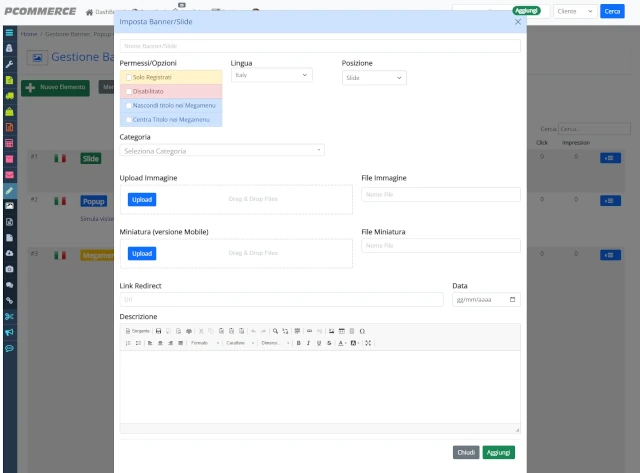640x473 pixels.
Task: Click the File Miniatura Nome File field
Action: 441,245
